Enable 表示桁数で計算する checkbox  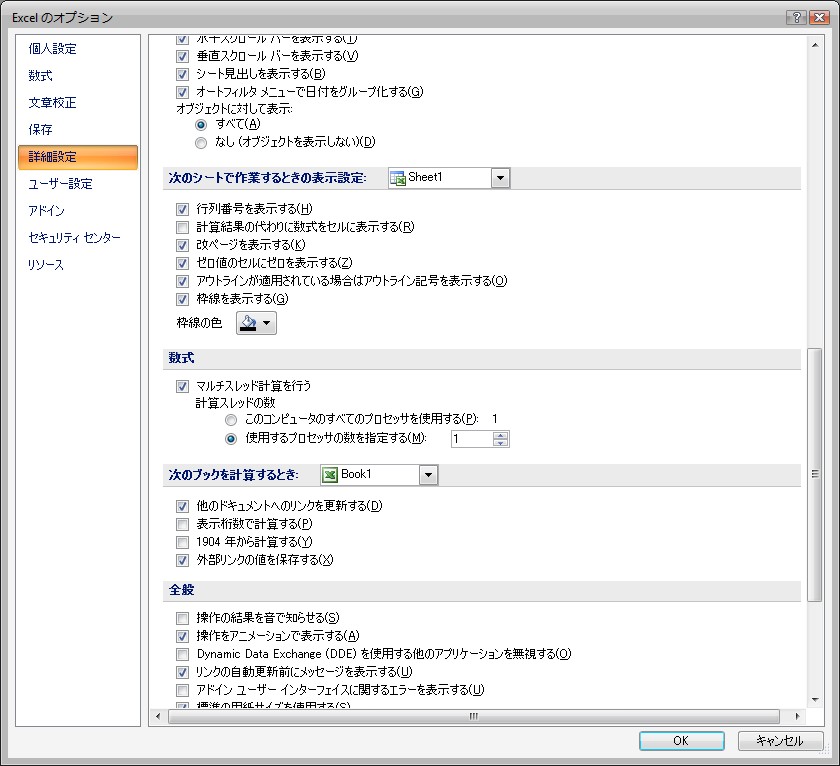coord(182,524)
